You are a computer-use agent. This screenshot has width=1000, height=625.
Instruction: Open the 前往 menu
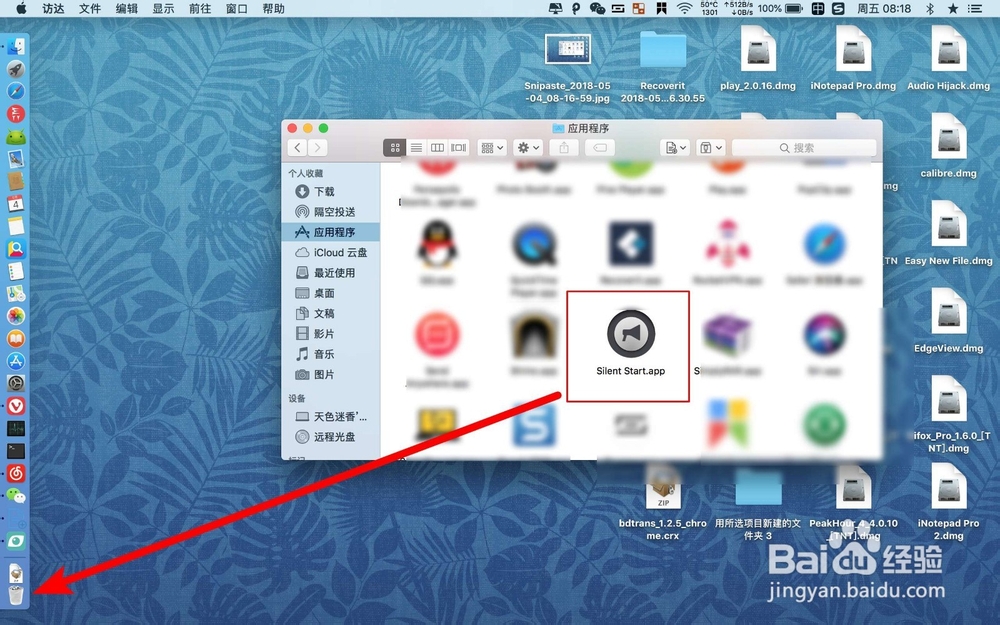(x=200, y=8)
